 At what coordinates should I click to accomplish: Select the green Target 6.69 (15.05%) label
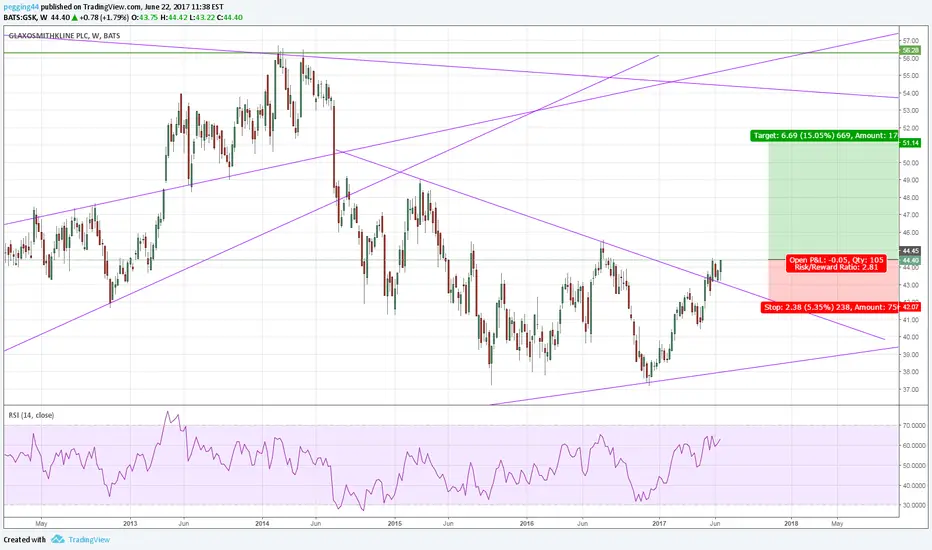[x=826, y=136]
